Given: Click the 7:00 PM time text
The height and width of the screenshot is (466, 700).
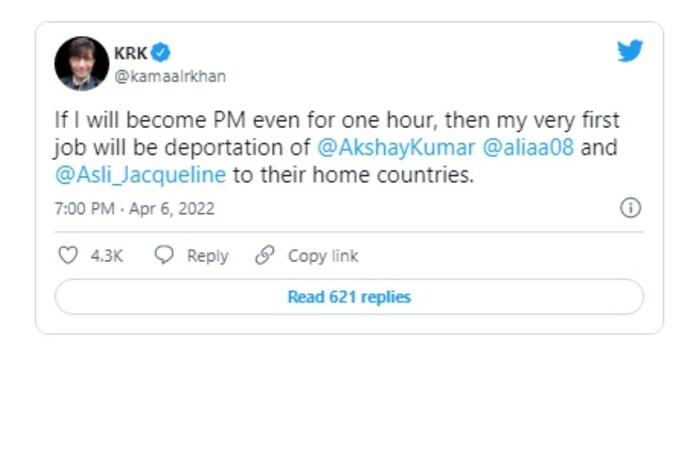Looking at the screenshot, I should click(85, 209).
